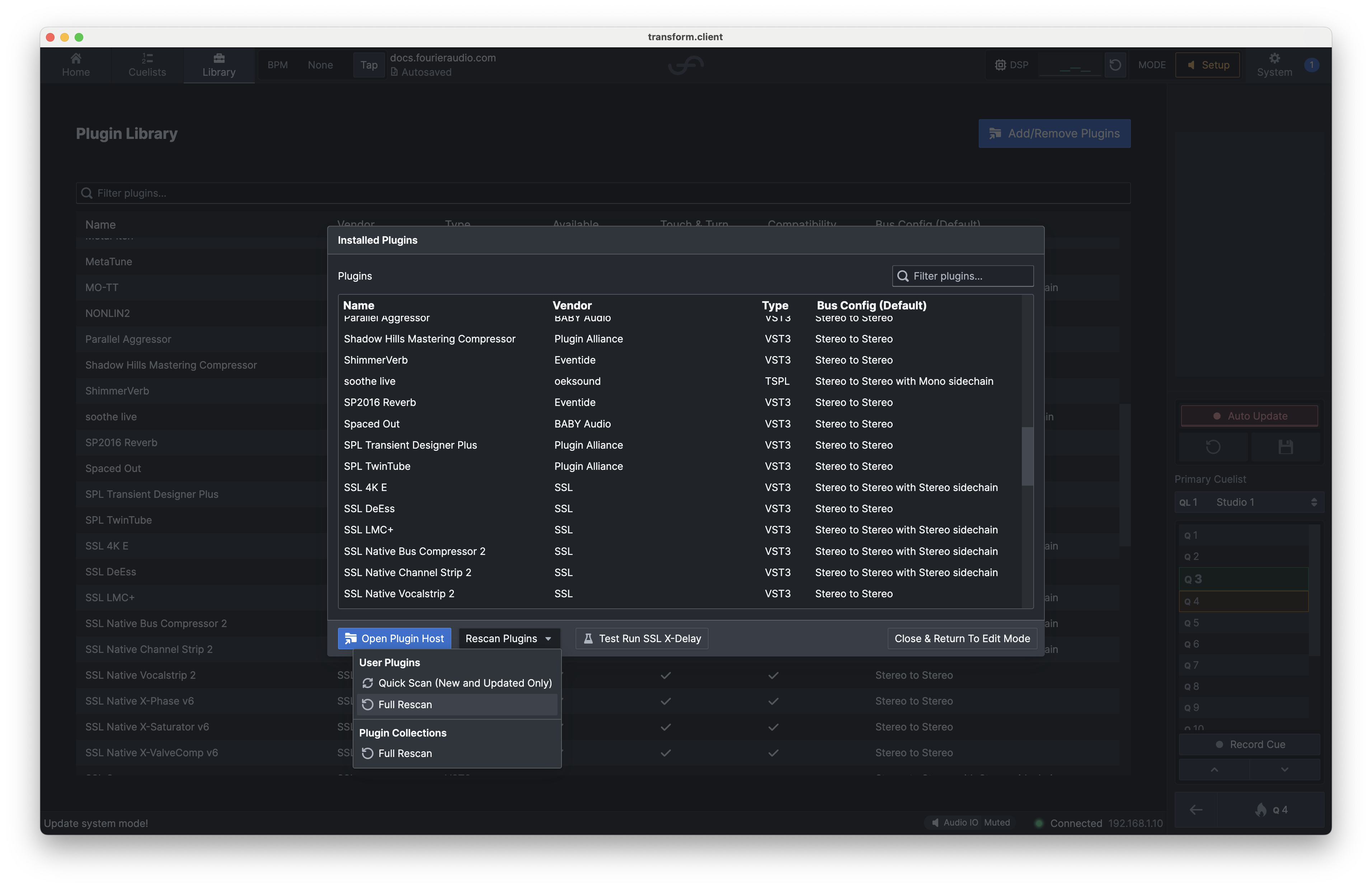Viewport: 1372px width, 888px height.
Task: Choose Full Rescan under User Plugins
Action: pyautogui.click(x=457, y=705)
